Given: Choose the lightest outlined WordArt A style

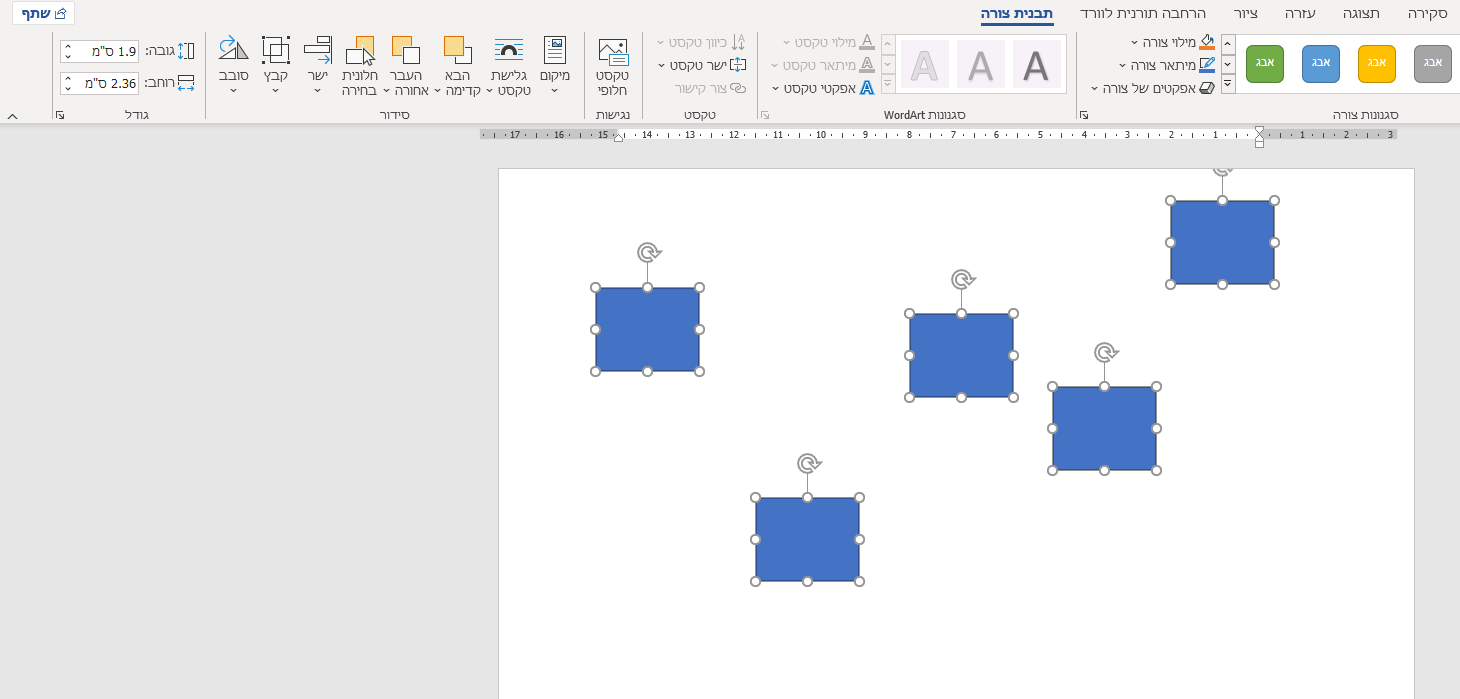Looking at the screenshot, I should pyautogui.click(x=925, y=65).
